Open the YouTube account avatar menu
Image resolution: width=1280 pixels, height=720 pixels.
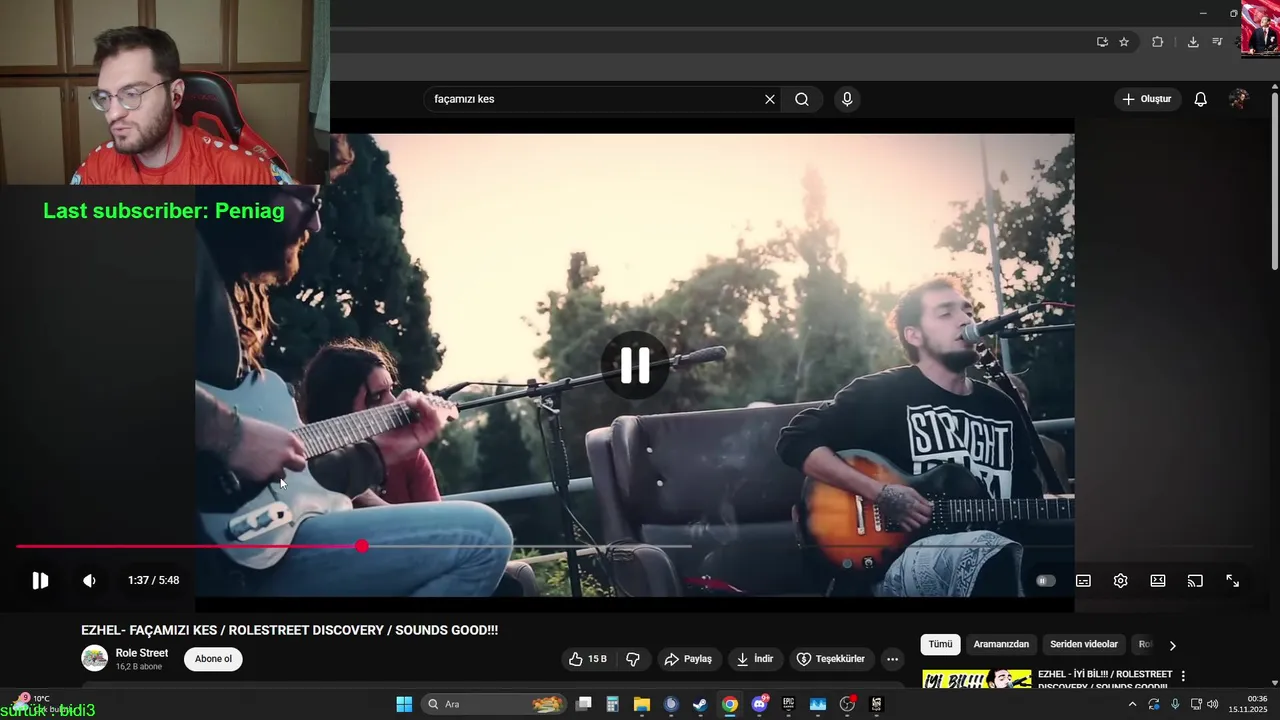point(1239,99)
